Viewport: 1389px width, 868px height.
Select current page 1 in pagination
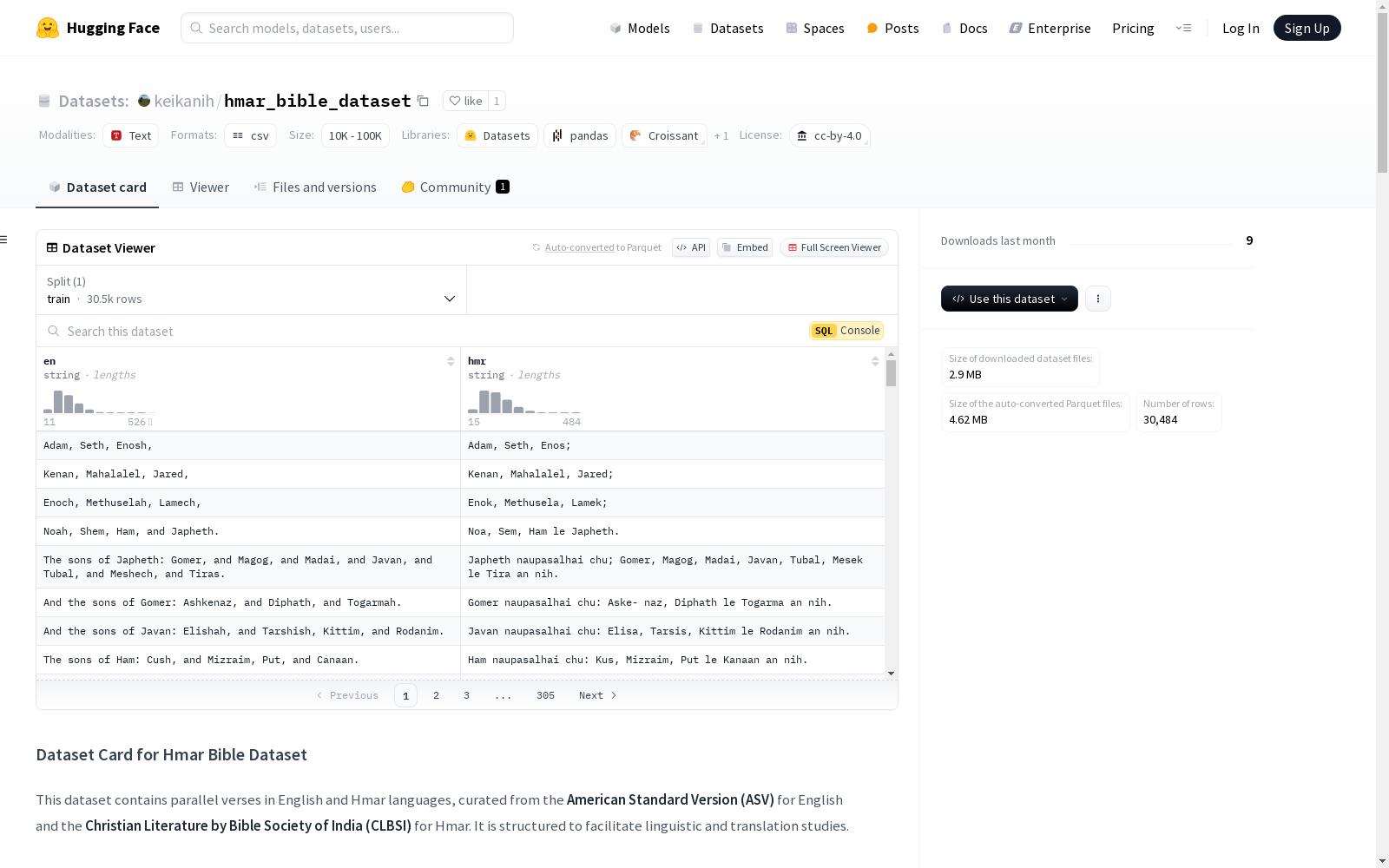405,695
